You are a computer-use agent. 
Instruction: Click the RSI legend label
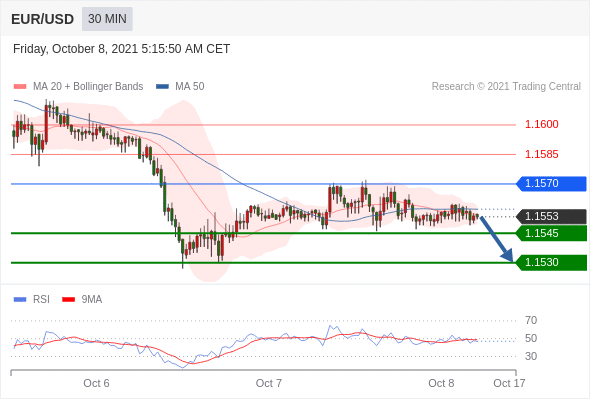coord(41,300)
